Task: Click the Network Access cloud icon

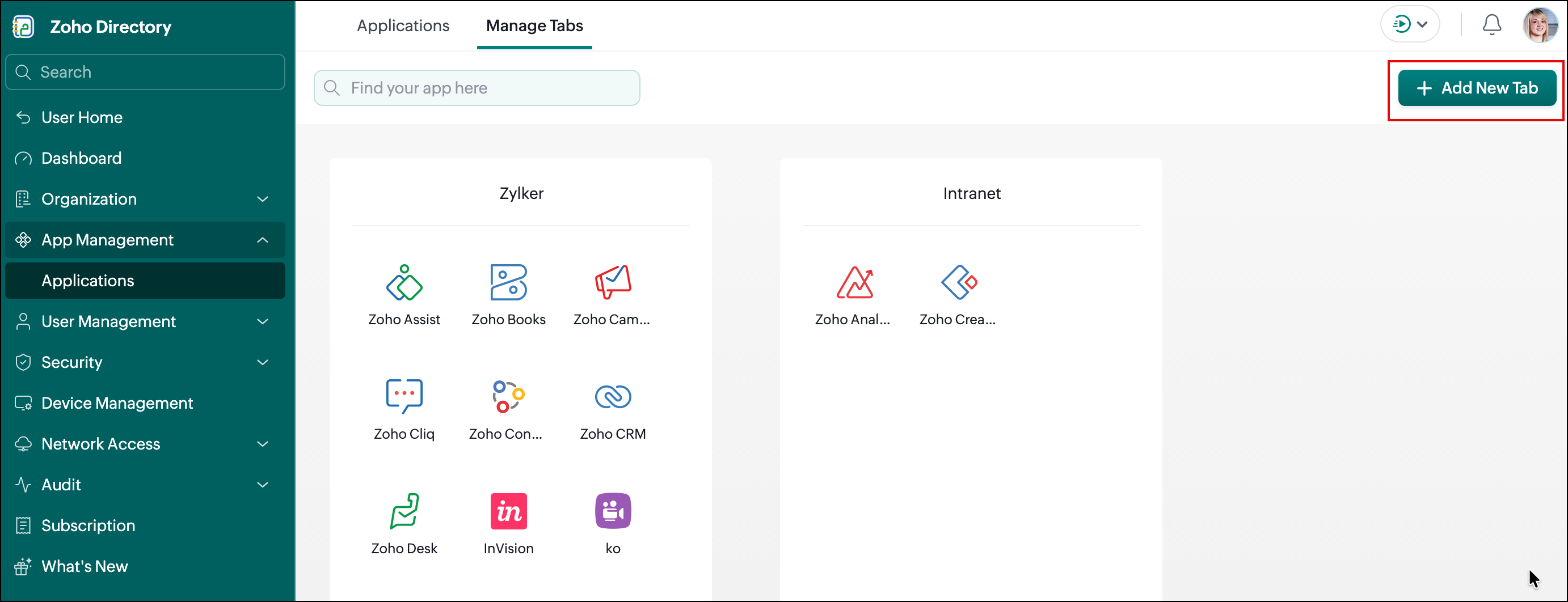Action: pyautogui.click(x=23, y=444)
